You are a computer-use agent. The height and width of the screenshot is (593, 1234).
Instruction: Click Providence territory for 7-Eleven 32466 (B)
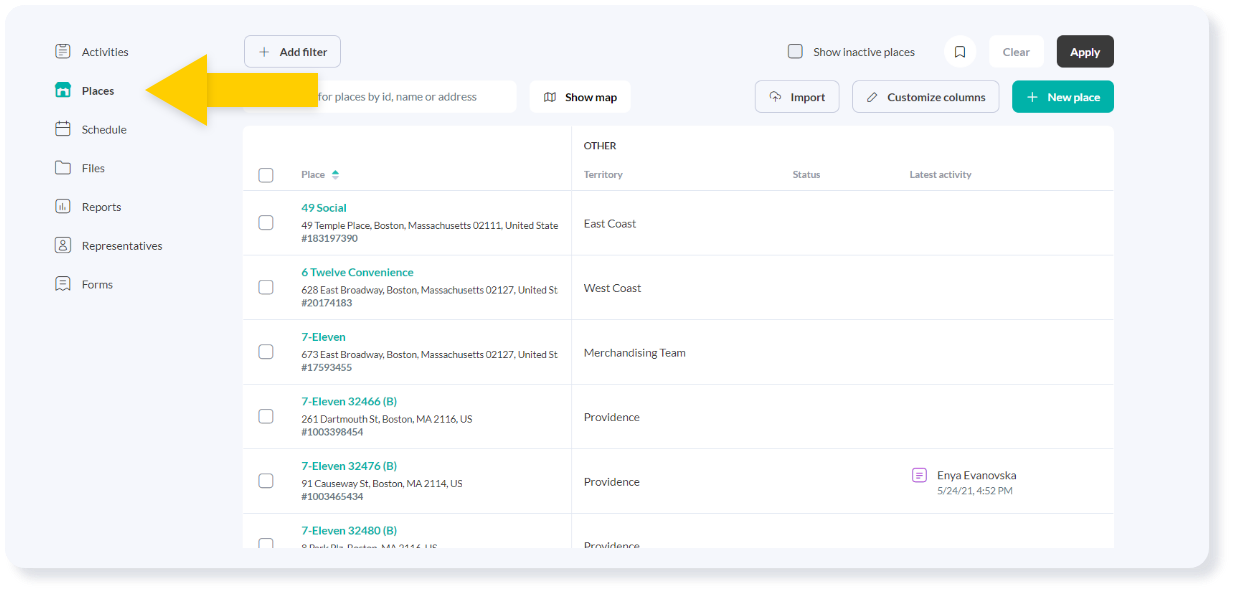612,417
